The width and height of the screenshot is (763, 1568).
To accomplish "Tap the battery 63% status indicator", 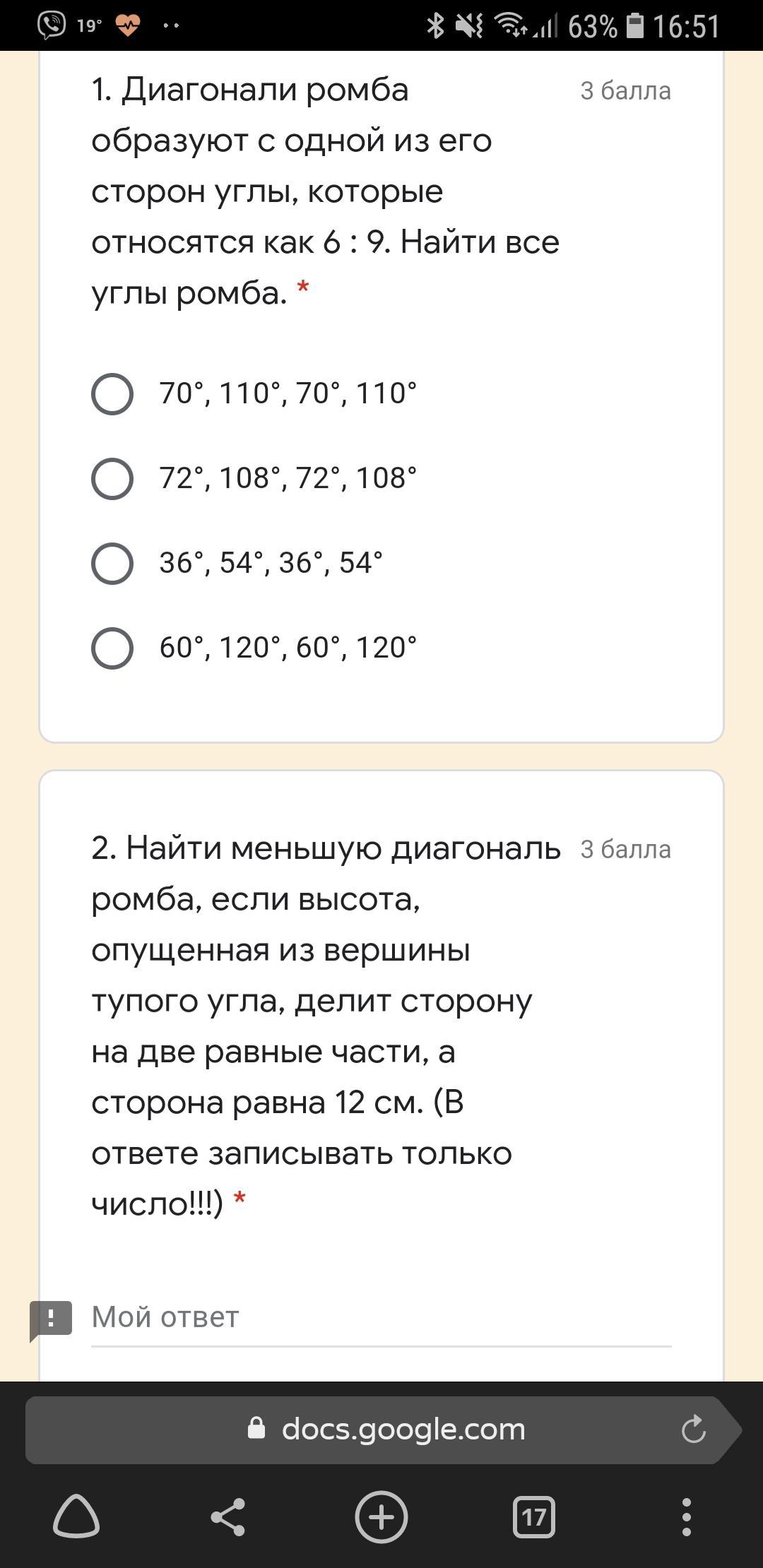I will 606,26.
